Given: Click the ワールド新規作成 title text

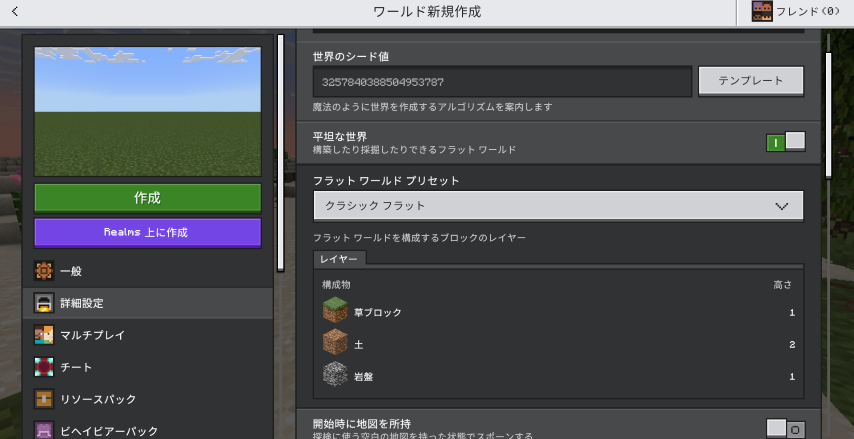Looking at the screenshot, I should pos(427,11).
